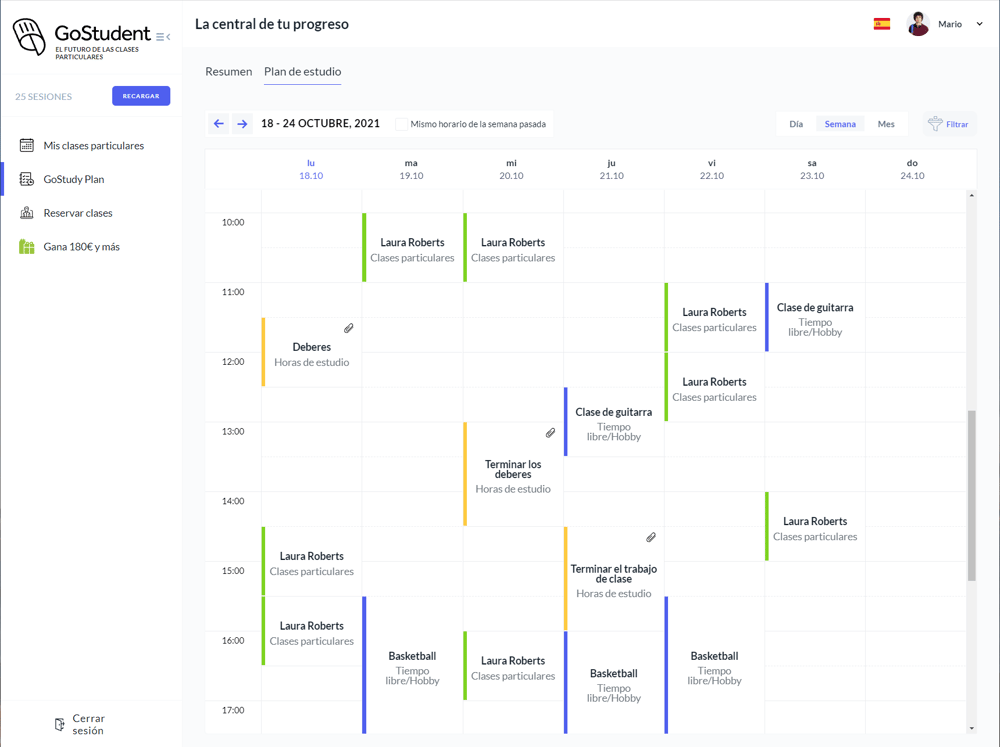1000x747 pixels.
Task: Click the 25 SESIONES counter
Action: 43,96
